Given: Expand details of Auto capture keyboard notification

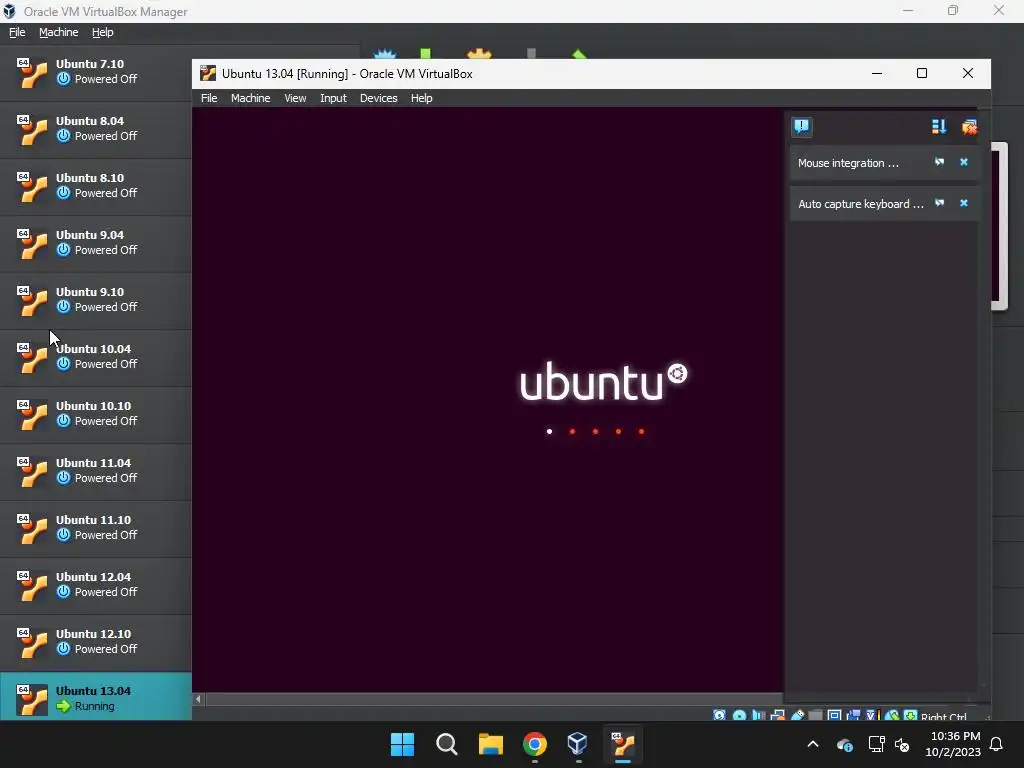Looking at the screenshot, I should [939, 203].
